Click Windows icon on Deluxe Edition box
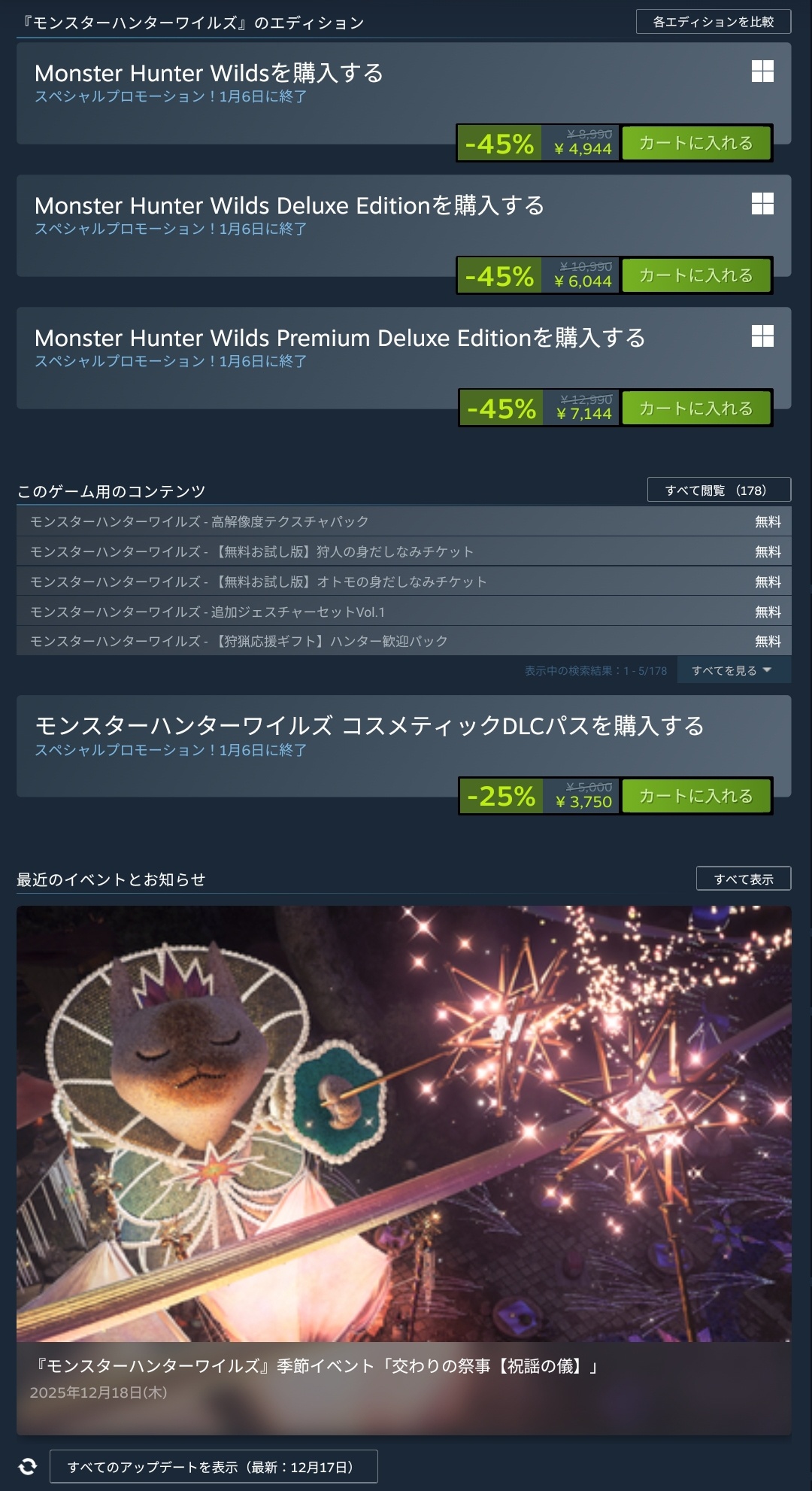The height and width of the screenshot is (1491, 812). click(762, 204)
